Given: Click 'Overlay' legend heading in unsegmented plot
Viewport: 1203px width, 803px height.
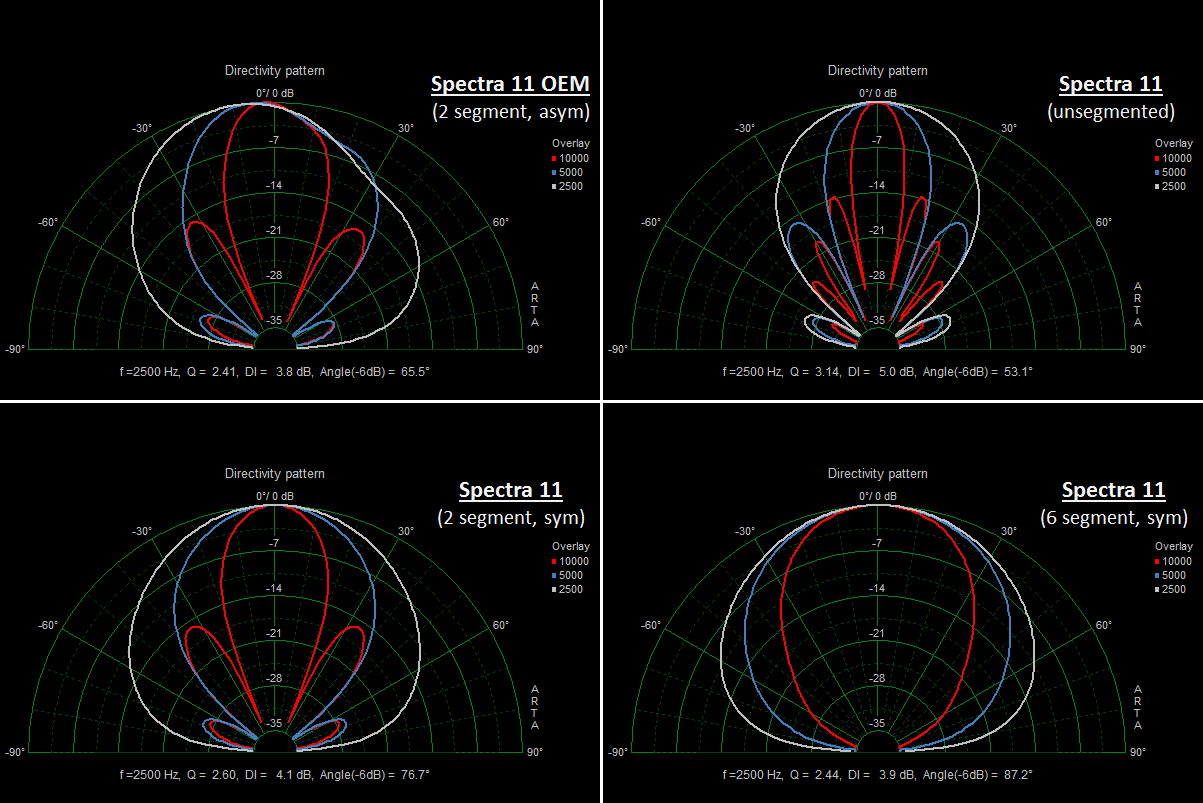Looking at the screenshot, I should point(1174,144).
